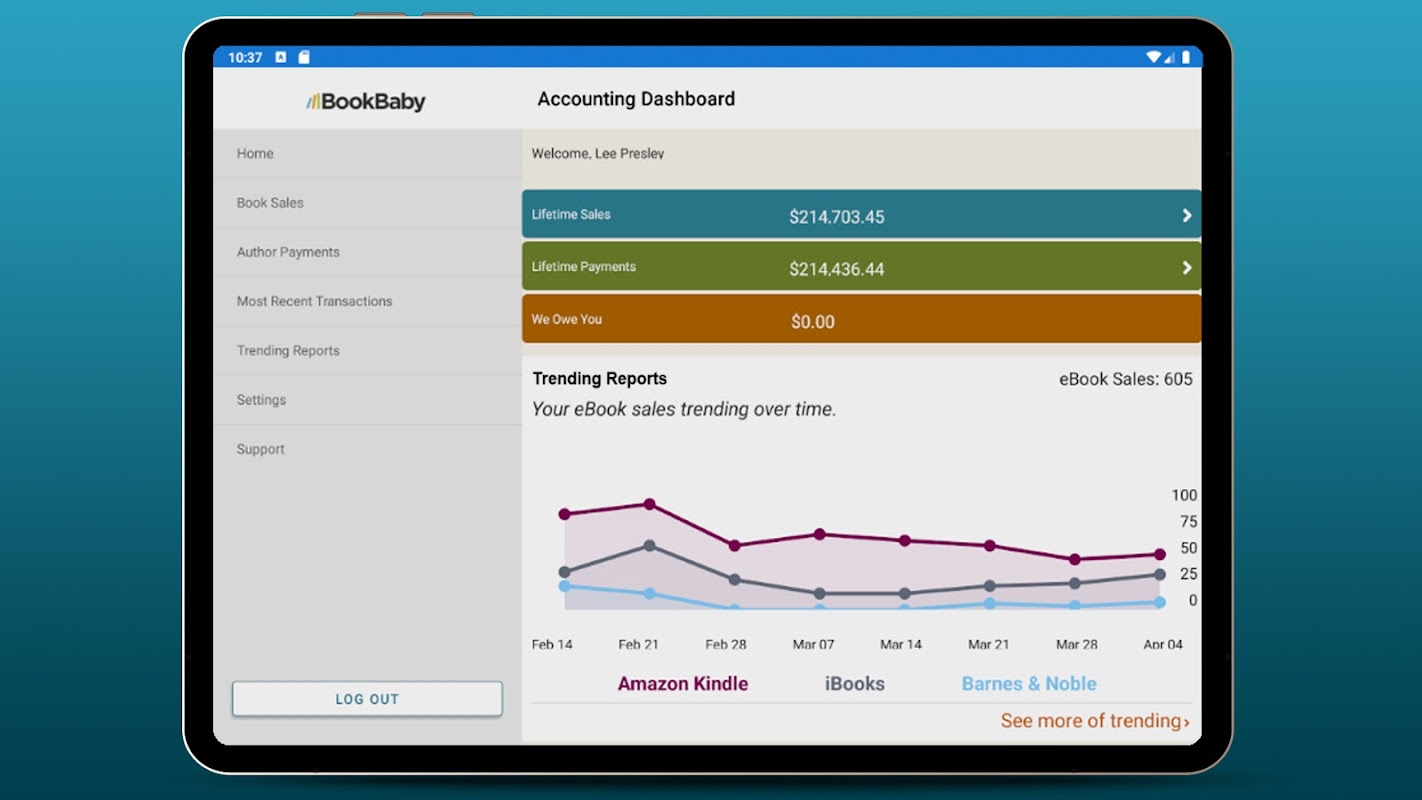Screen dimensions: 1422x800
Task: Expand Lifetime Payments chevron arrow
Action: (x=1187, y=267)
